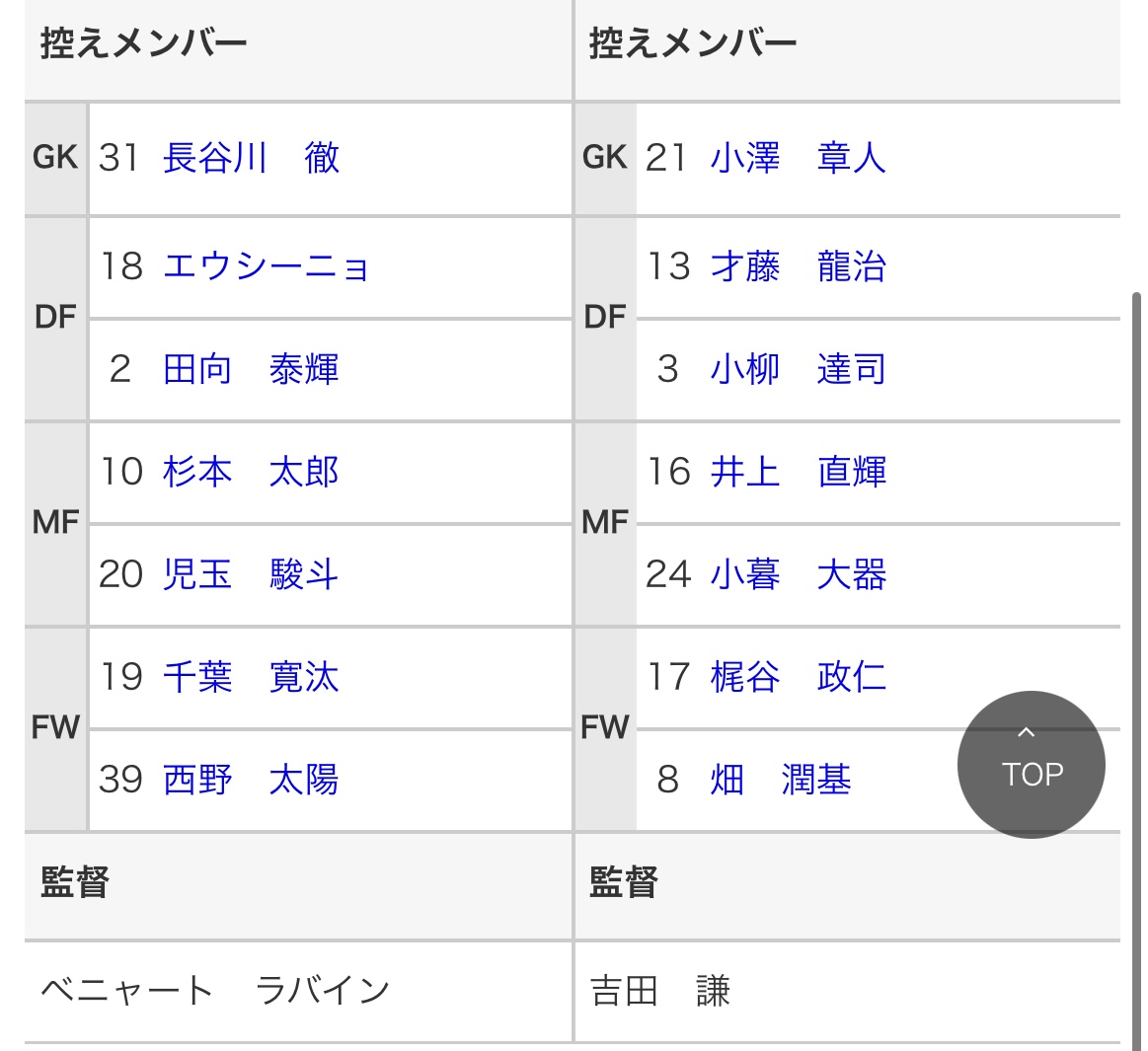Open 小暮 大器 profile link

(798, 574)
